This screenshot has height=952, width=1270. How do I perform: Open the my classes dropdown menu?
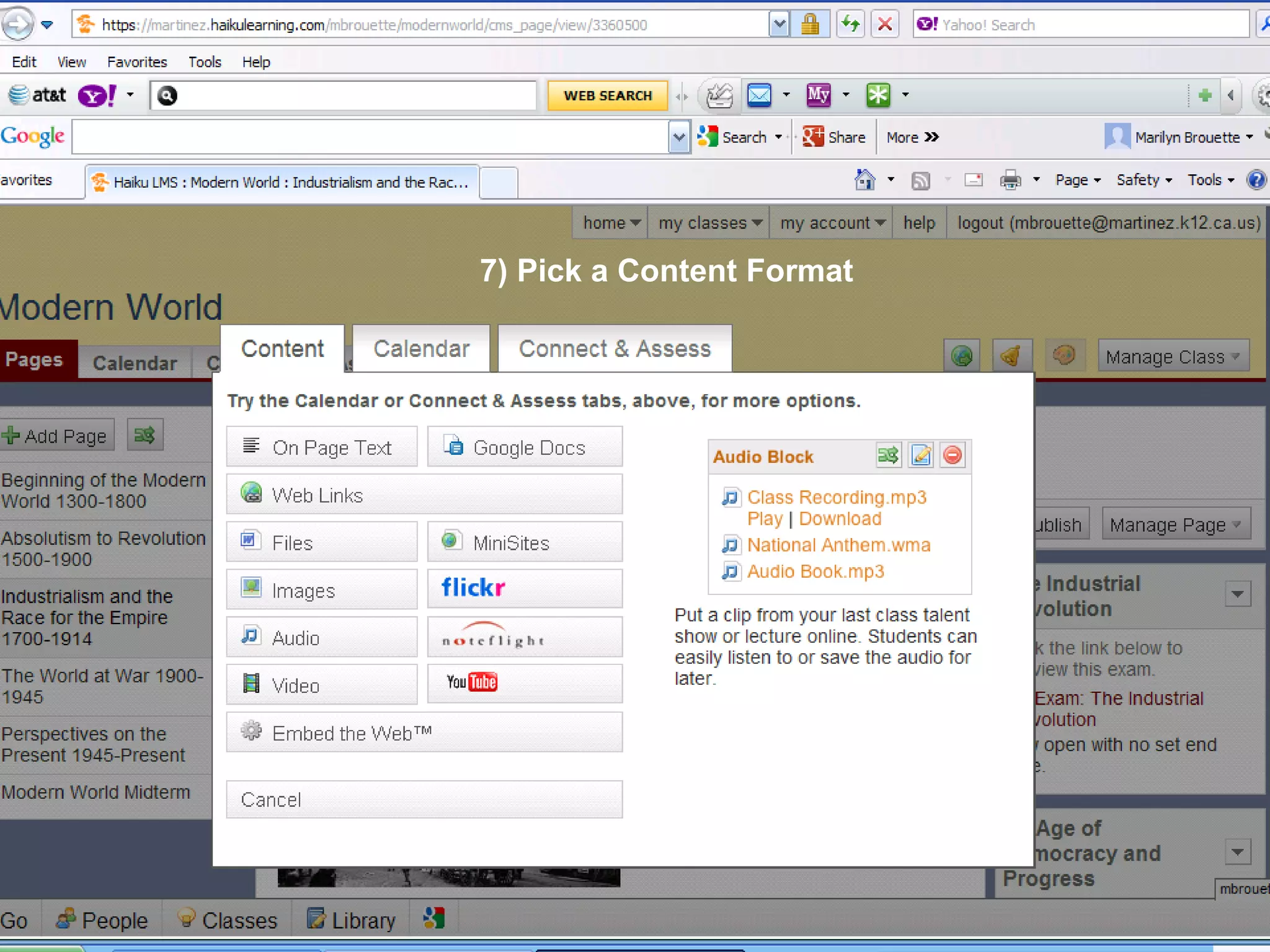coord(709,223)
